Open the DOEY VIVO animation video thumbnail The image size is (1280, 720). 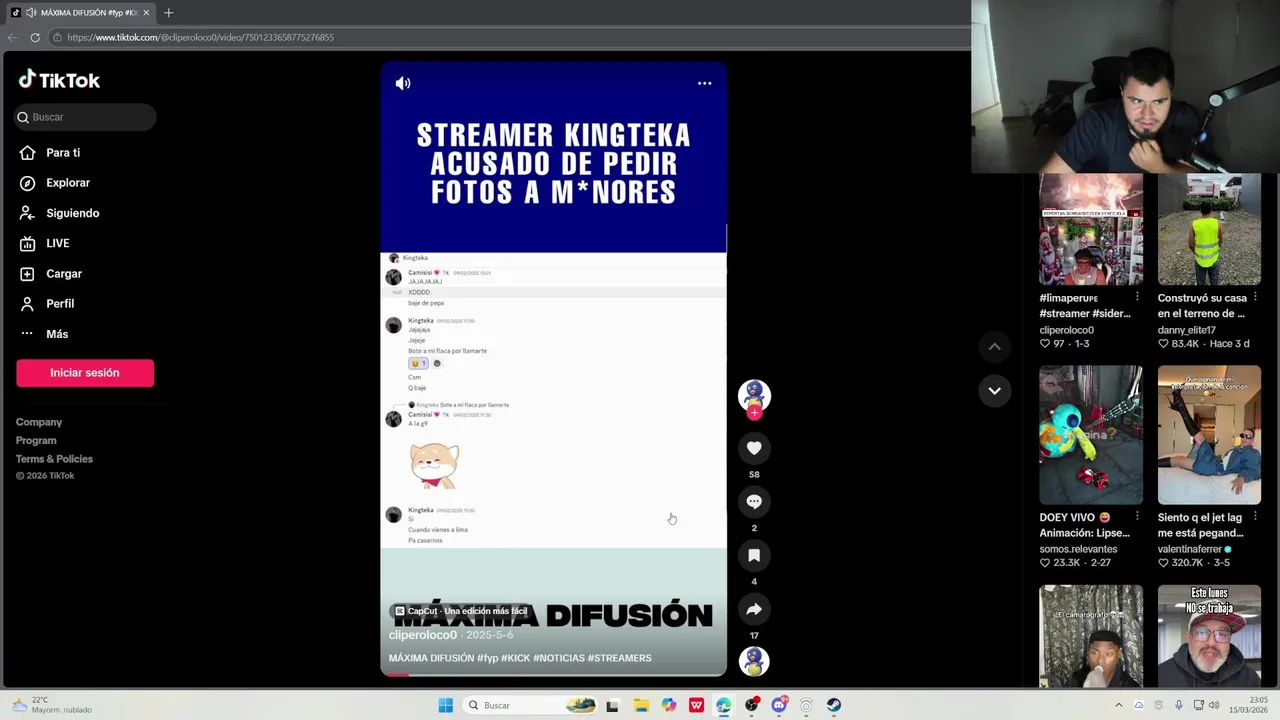coord(1091,435)
